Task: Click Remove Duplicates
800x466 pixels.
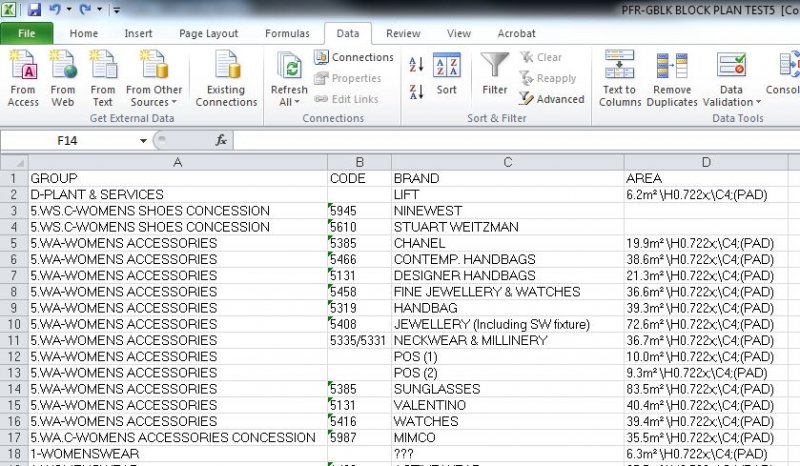Action: (x=671, y=78)
